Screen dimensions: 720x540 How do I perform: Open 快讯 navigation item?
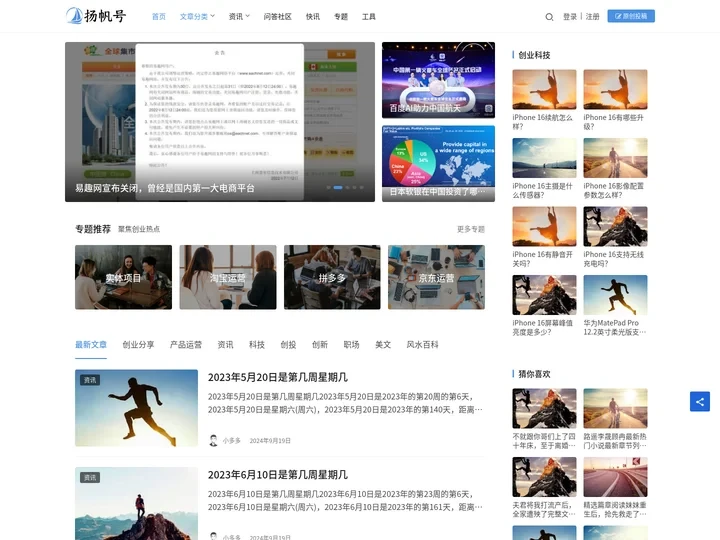[x=313, y=17]
